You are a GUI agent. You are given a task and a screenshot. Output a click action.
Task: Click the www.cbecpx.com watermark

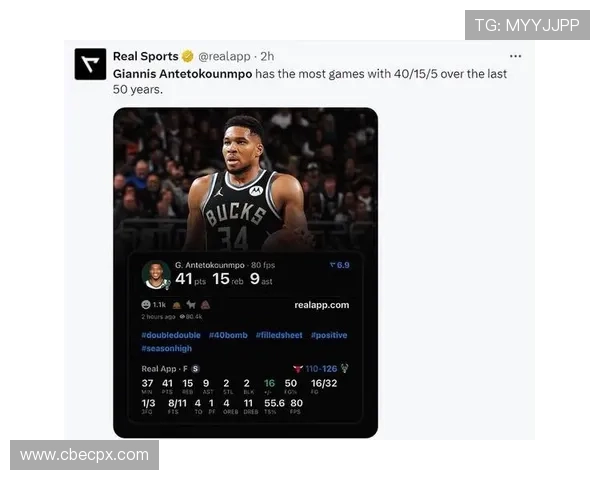click(85, 455)
